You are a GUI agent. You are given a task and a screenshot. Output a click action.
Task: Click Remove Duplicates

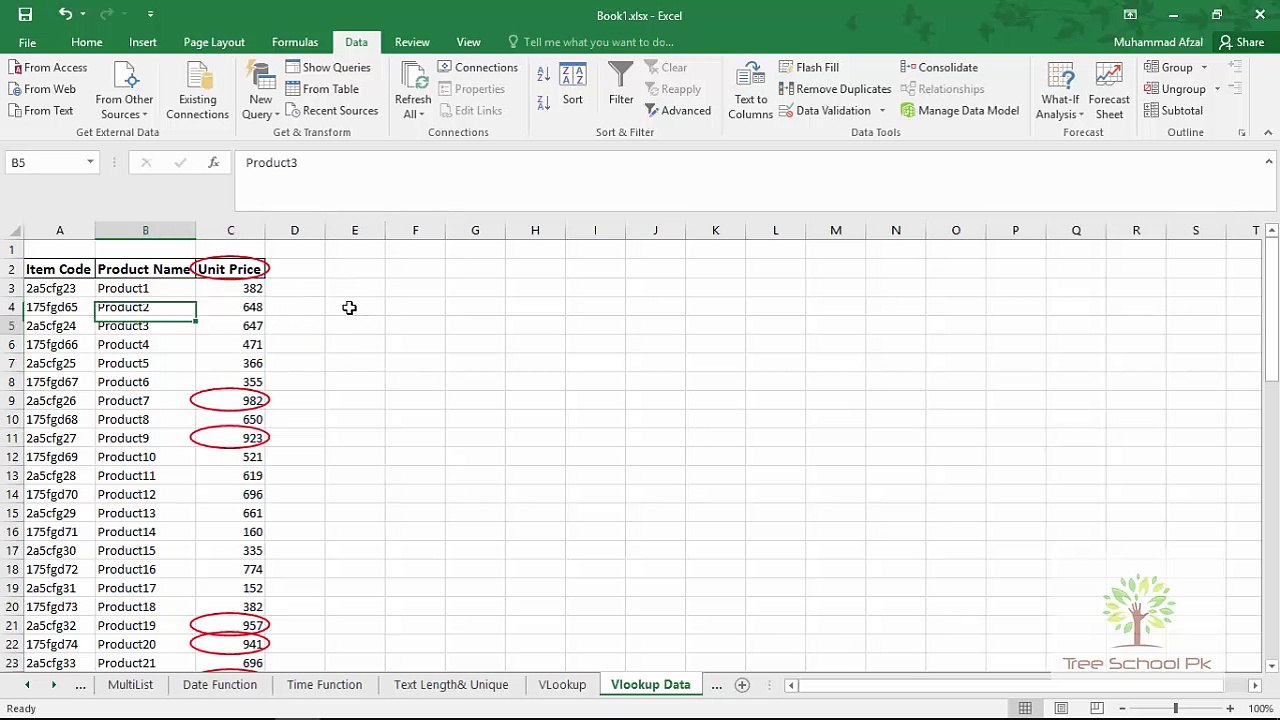(x=835, y=89)
